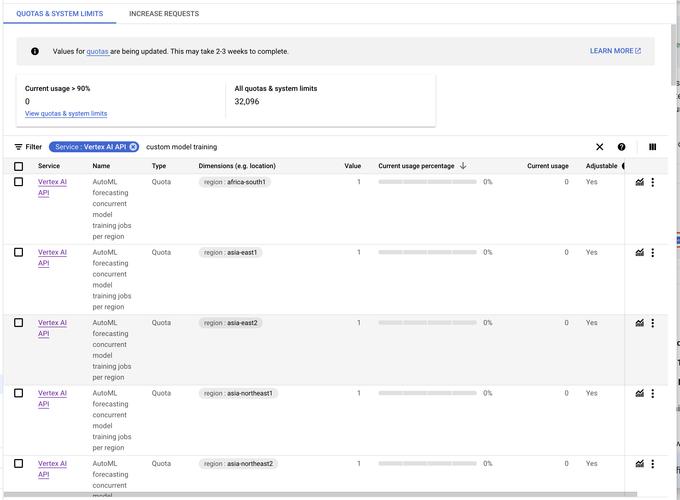This screenshot has width=680, height=500.
Task: Click the clear filter X icon
Action: click(600, 147)
